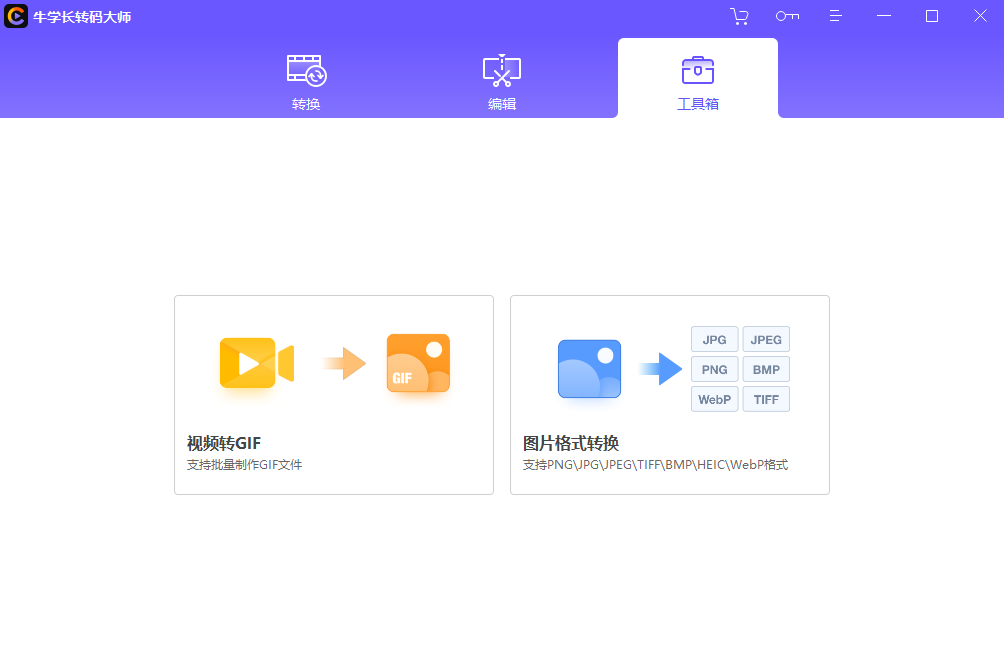The height and width of the screenshot is (662, 1004).
Task: Click the shopping cart icon
Action: (x=739, y=16)
